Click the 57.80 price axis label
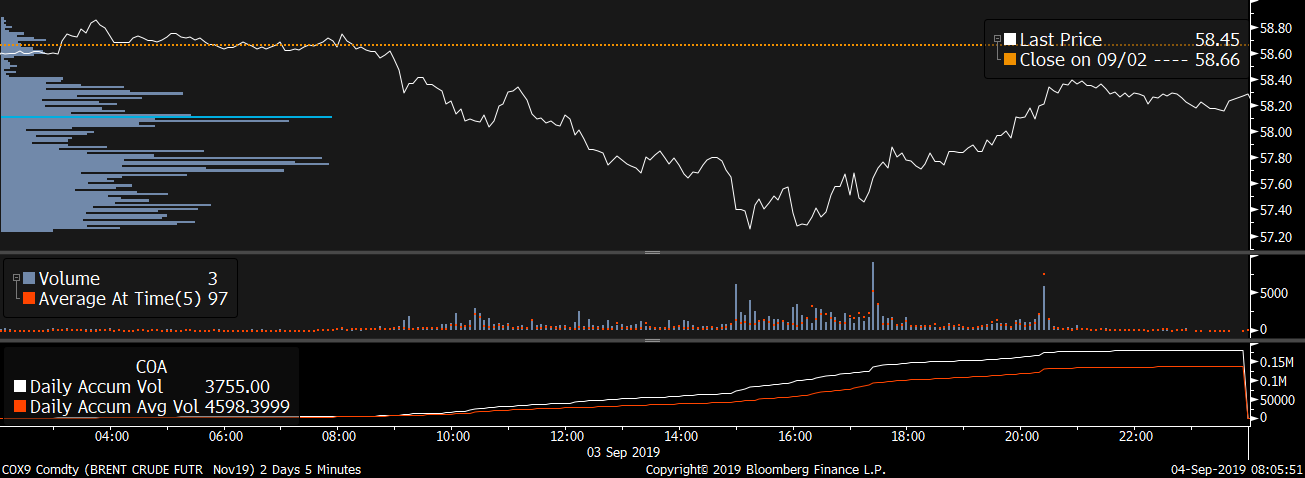The height and width of the screenshot is (478, 1305). click(1277, 158)
